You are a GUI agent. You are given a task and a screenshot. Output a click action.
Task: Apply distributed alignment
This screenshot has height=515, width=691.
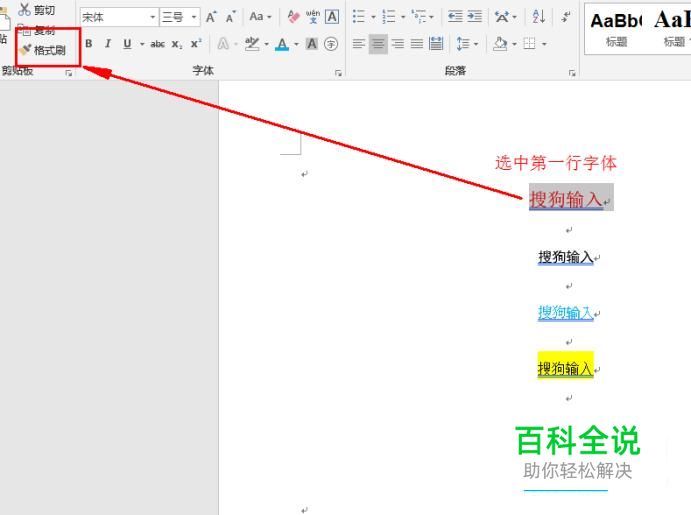coord(436,44)
